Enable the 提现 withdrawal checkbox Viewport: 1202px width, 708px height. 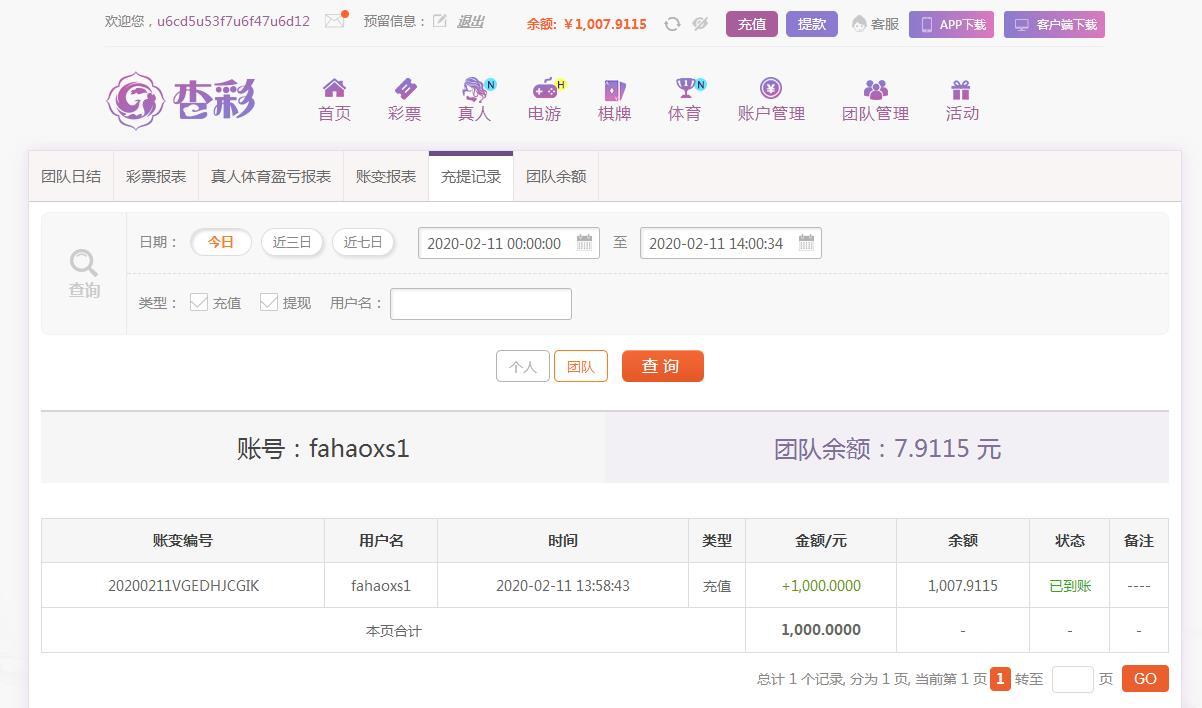(x=269, y=301)
